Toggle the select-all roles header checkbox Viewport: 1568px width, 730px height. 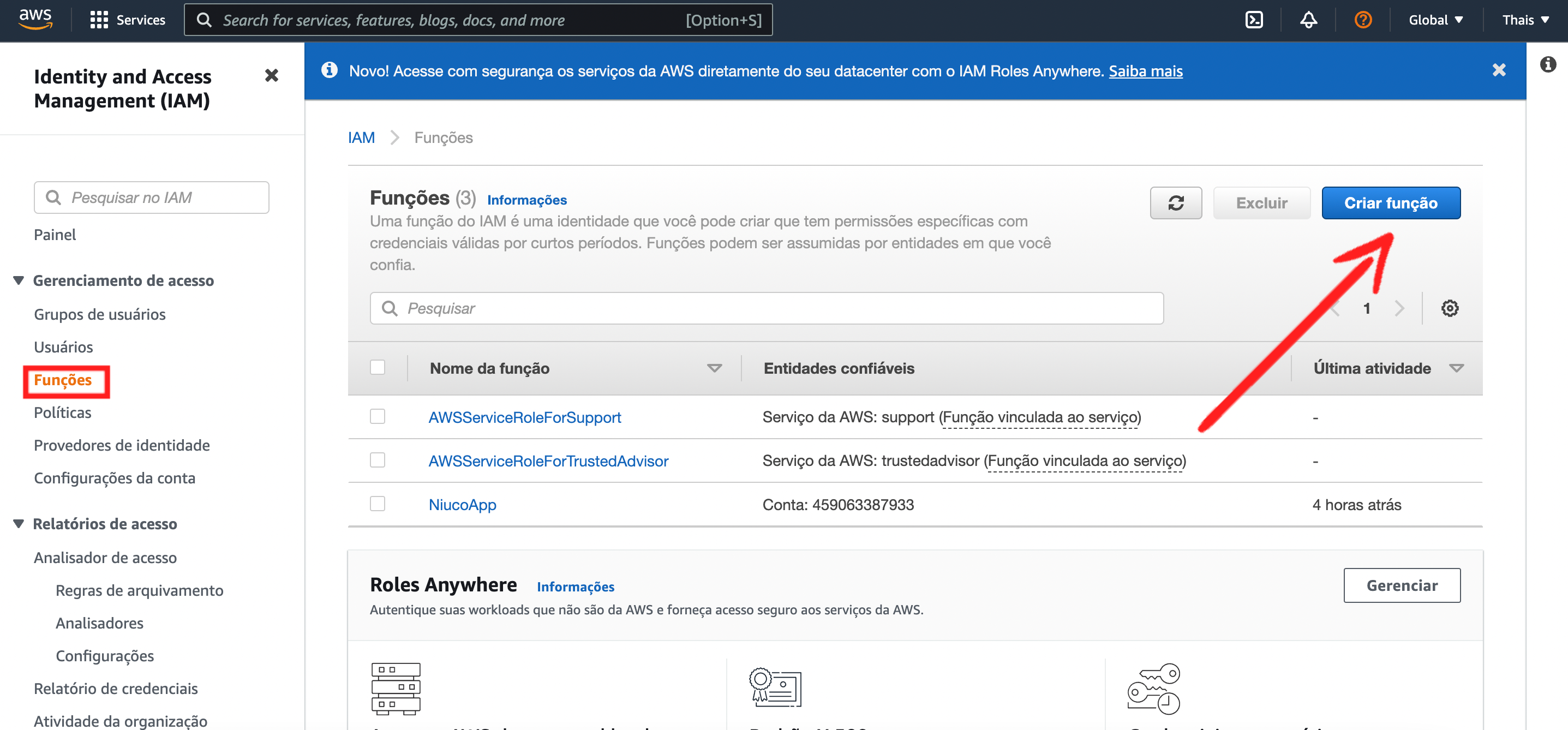(x=378, y=367)
